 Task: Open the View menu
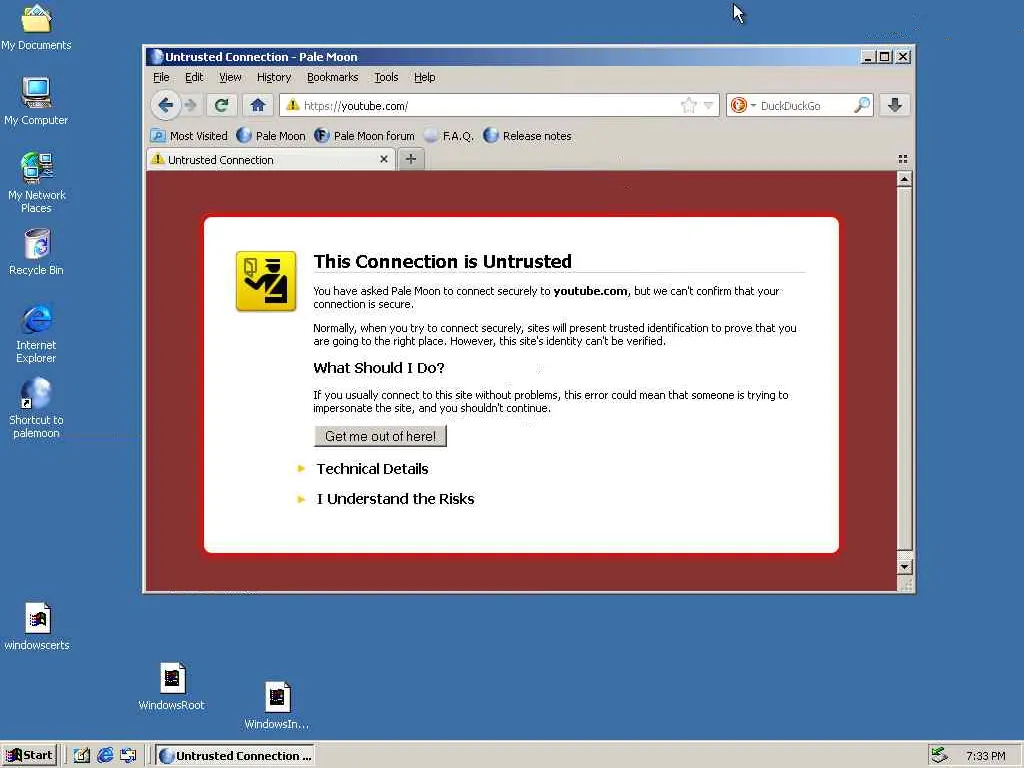click(x=230, y=77)
